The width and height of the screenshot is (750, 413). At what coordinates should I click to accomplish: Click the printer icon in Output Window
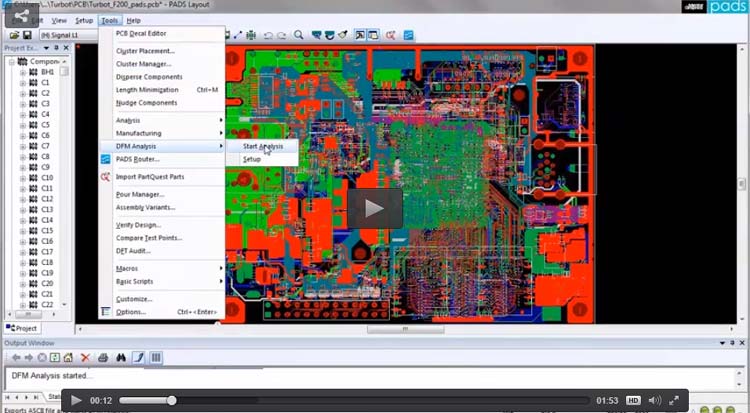click(x=103, y=357)
